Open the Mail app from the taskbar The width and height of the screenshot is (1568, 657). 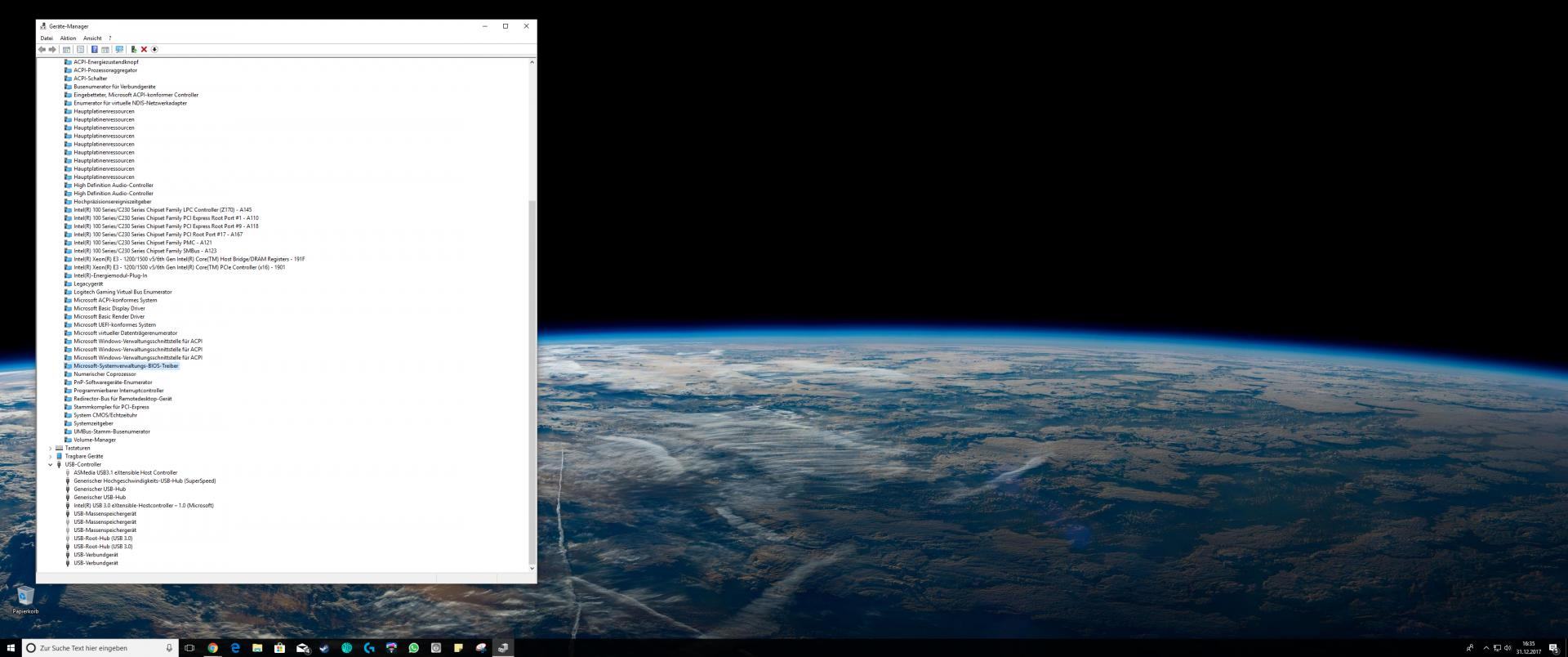302,647
